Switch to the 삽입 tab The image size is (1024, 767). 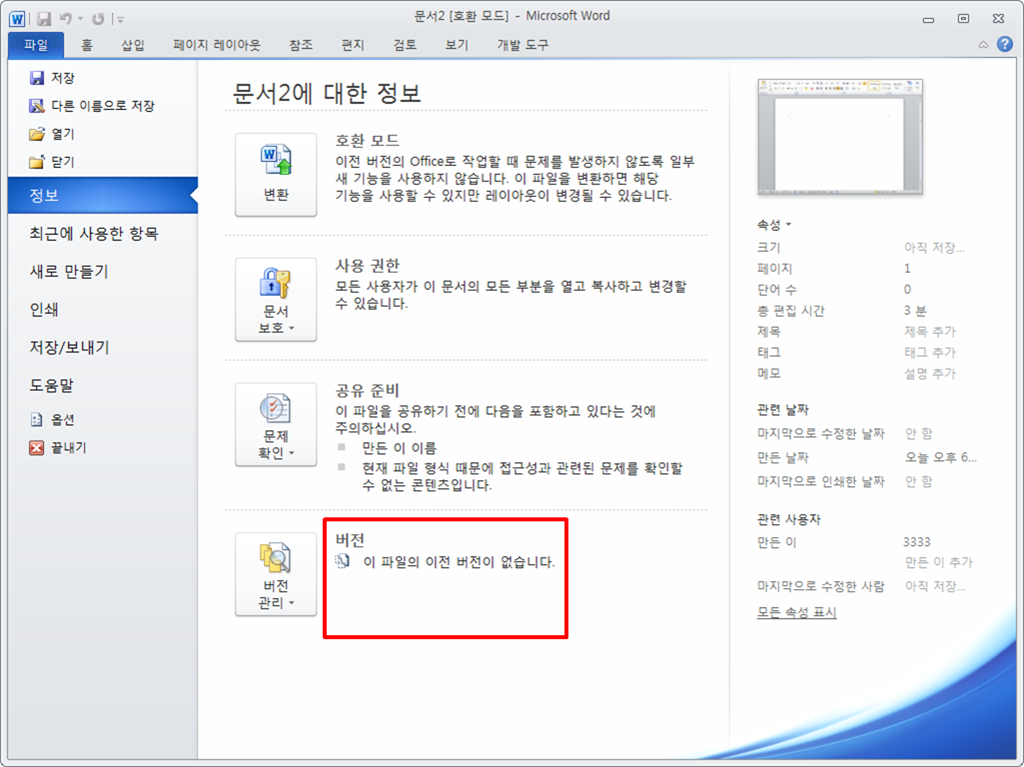point(133,44)
